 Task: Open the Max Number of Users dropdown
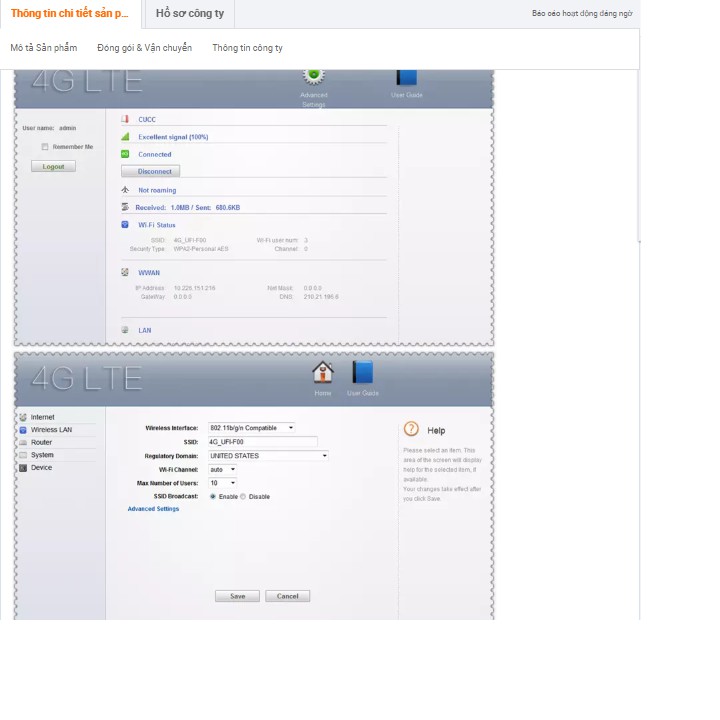tap(222, 483)
